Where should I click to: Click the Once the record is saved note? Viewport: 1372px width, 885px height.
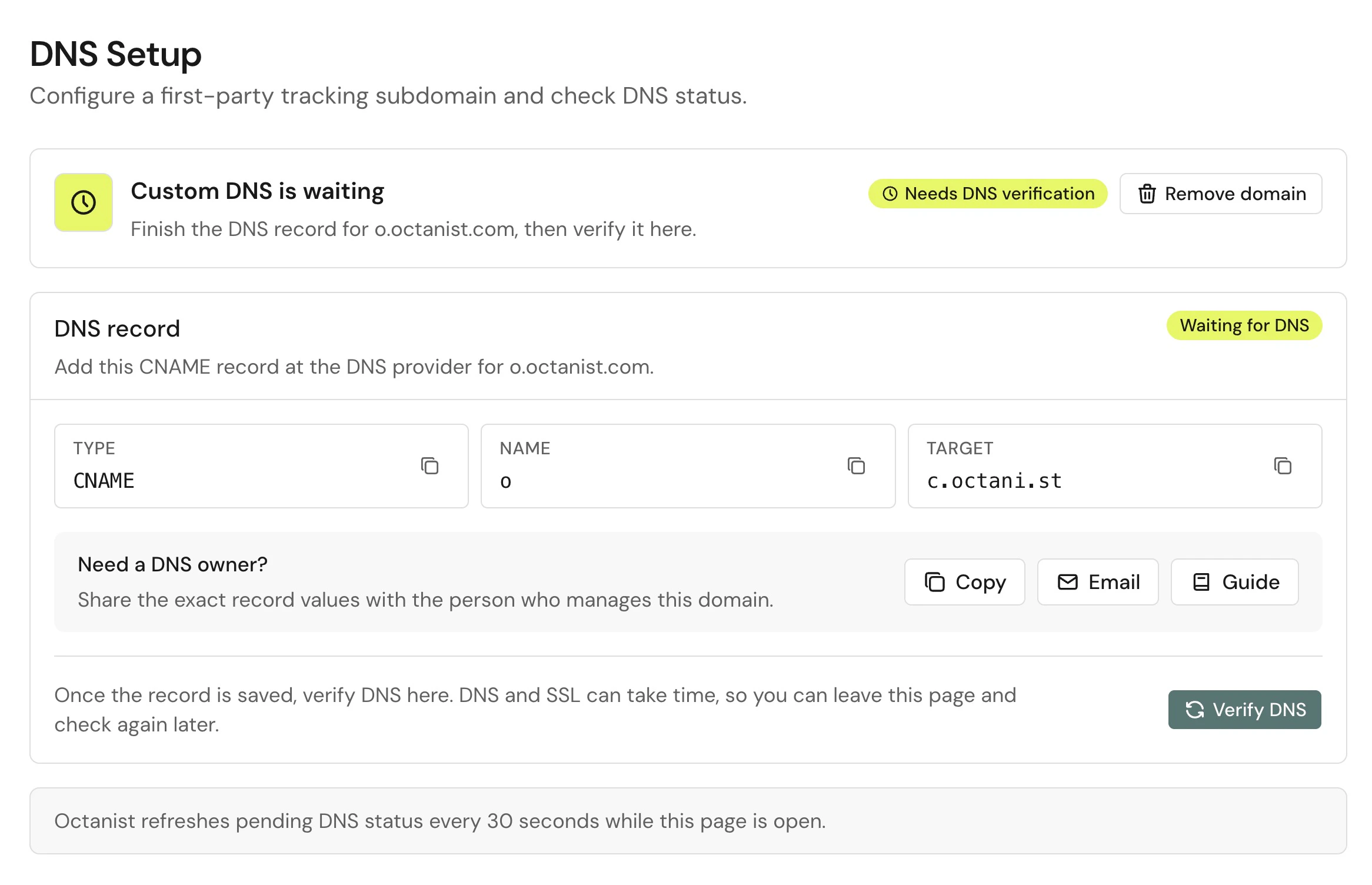[535, 710]
